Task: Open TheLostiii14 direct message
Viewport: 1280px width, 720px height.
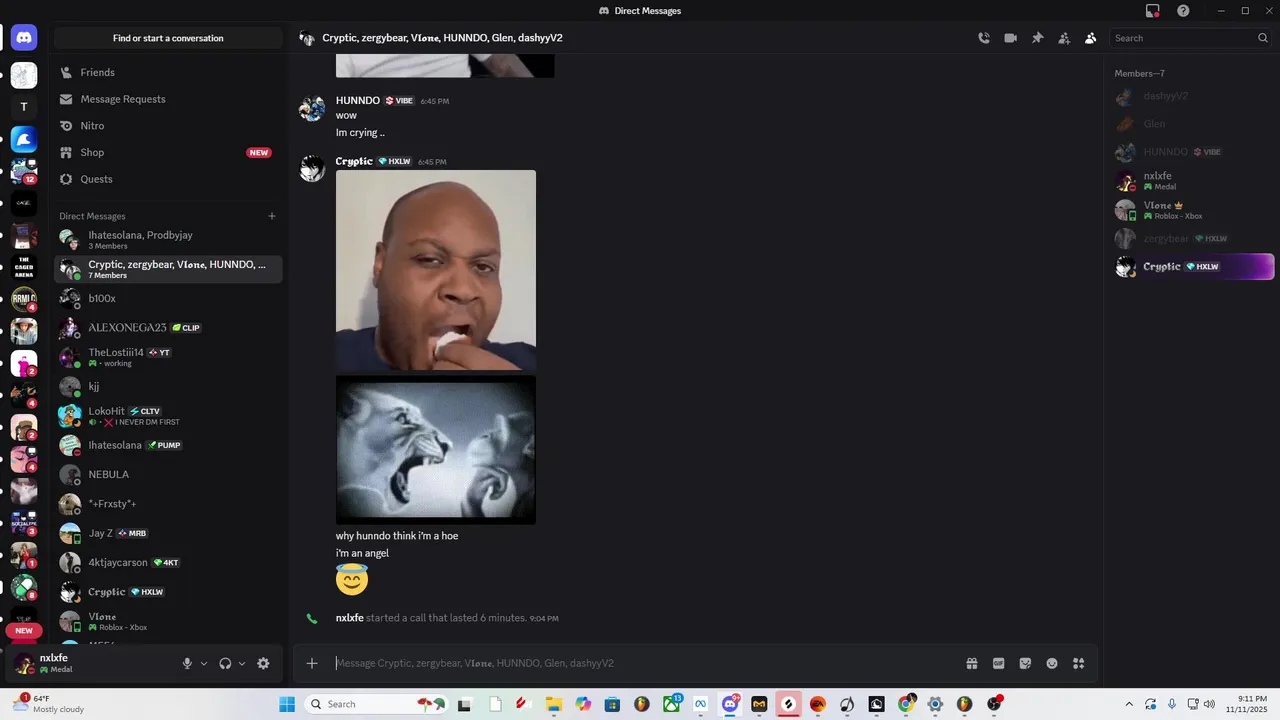Action: point(168,357)
